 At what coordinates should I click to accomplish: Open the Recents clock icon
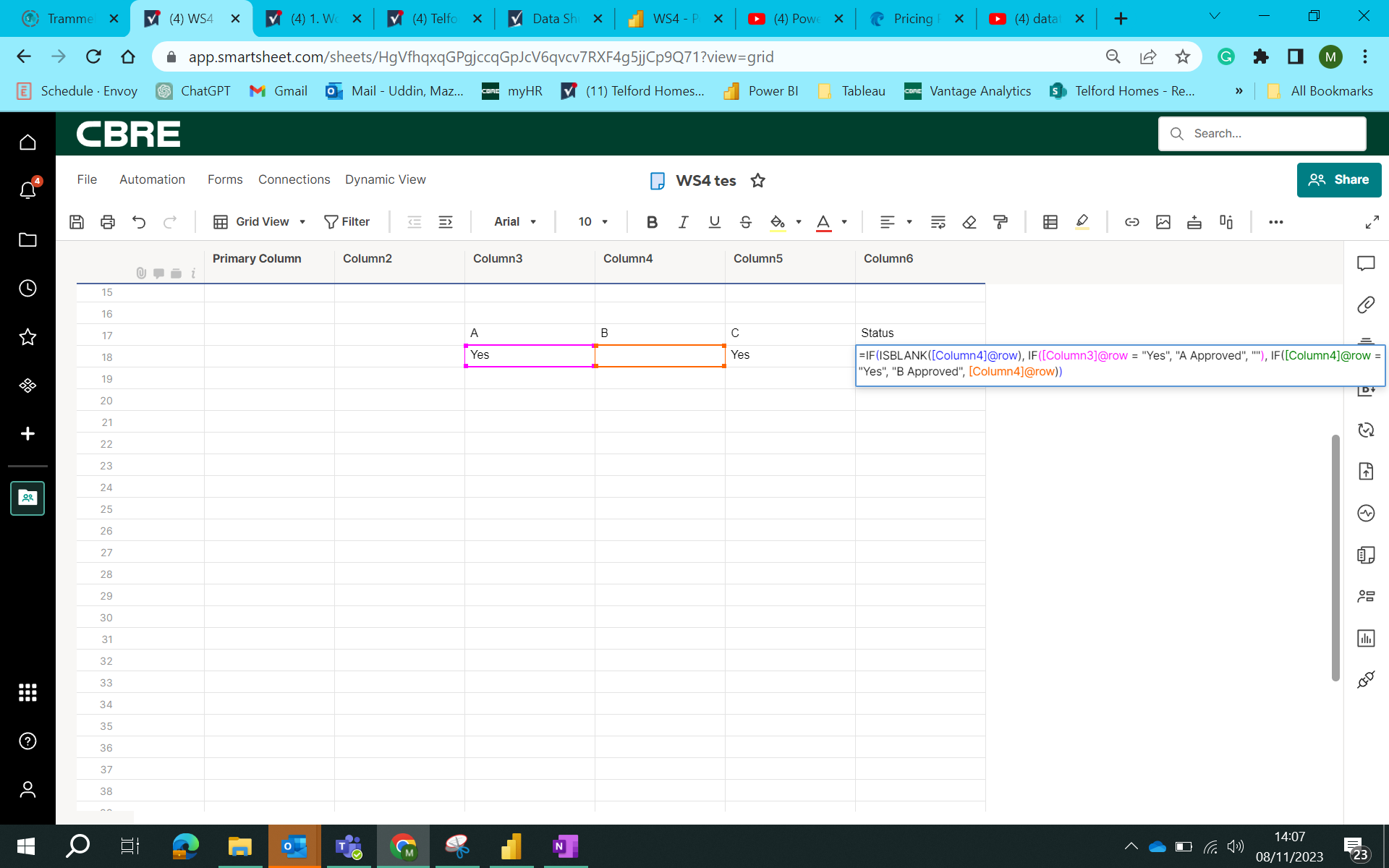coord(27,288)
